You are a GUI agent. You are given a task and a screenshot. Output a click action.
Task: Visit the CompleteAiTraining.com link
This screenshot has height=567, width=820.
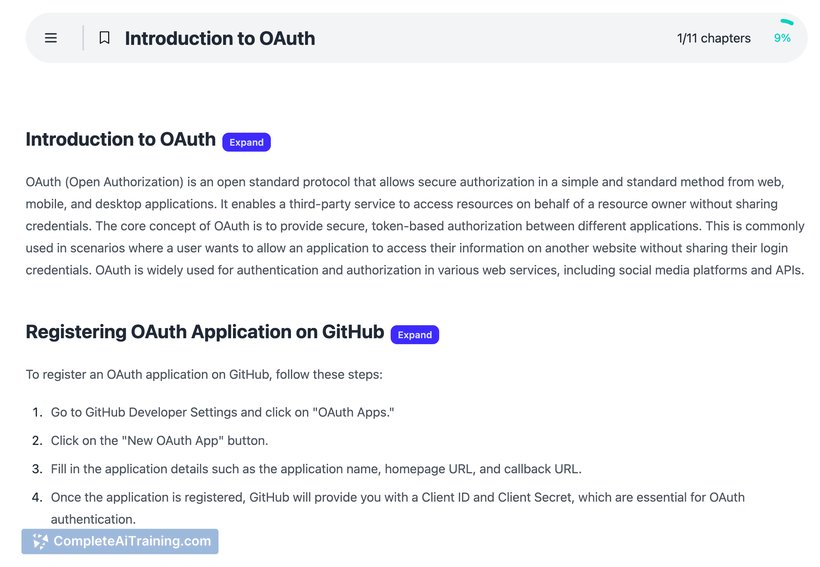click(x=131, y=541)
